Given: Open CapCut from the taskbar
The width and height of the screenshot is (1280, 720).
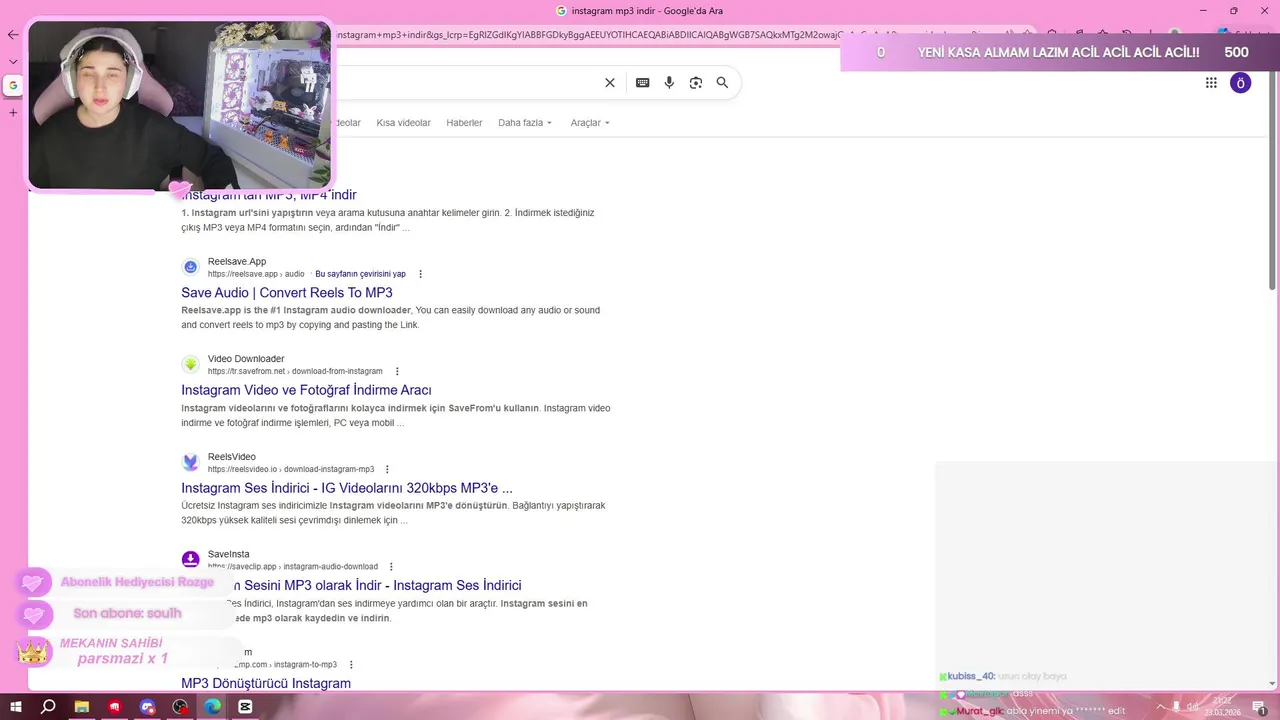Looking at the screenshot, I should click(245, 707).
